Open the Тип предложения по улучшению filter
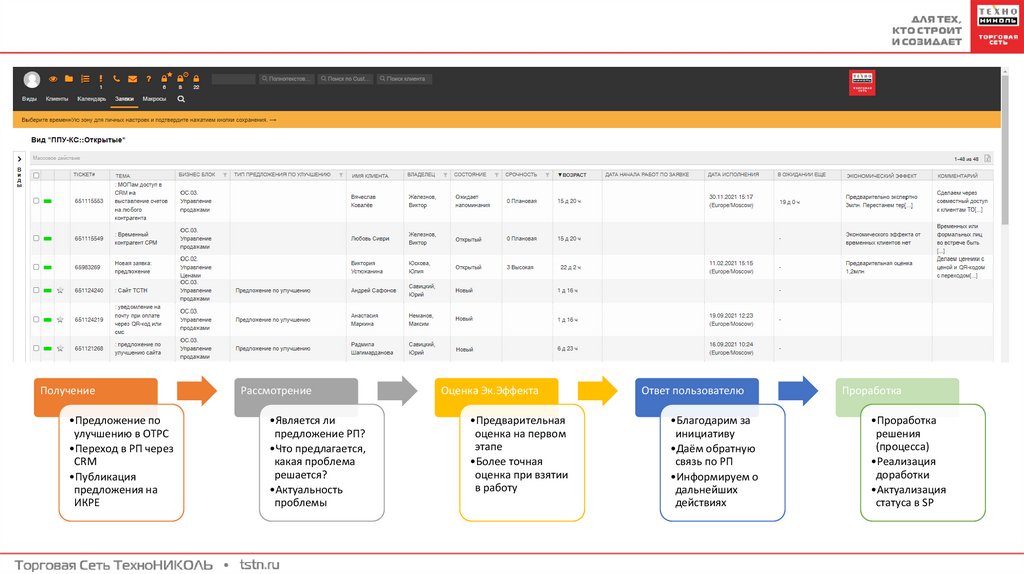Screen dimensions: 1024x574 341,175
